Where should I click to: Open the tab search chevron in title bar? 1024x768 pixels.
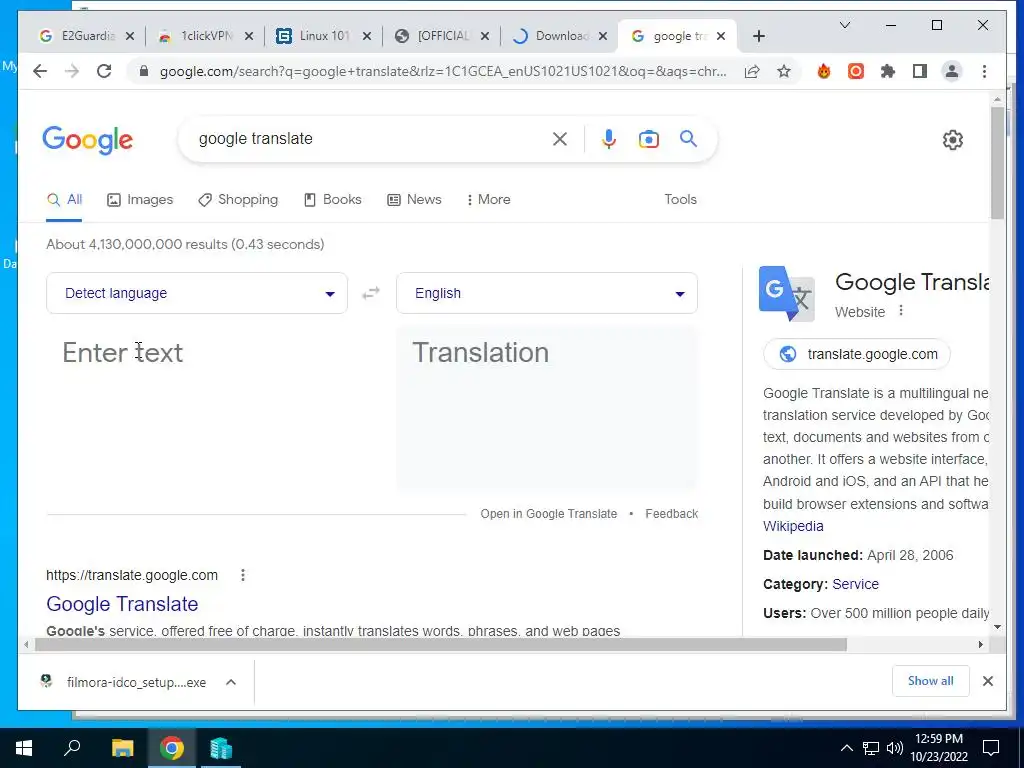pos(844,25)
